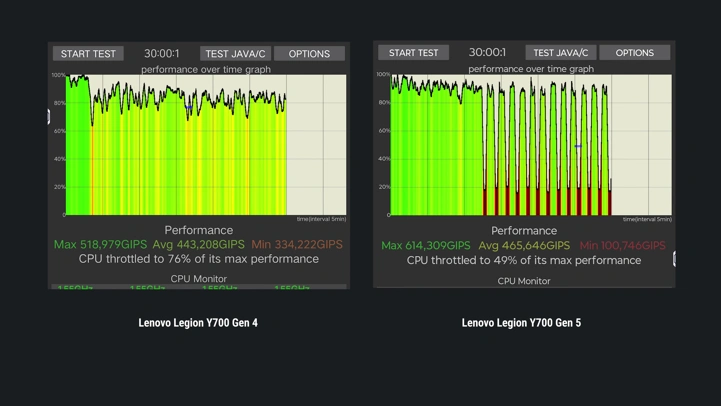The image size is (721, 406).
Task: Click 'Min 334,222GIPS' value
Action: click(297, 244)
